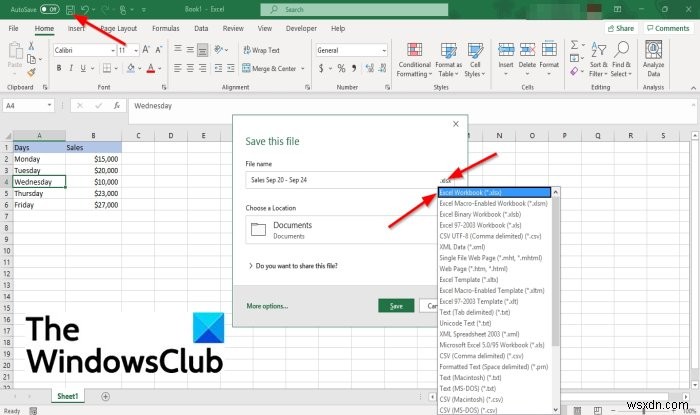Switch to the Review tab

(233, 28)
